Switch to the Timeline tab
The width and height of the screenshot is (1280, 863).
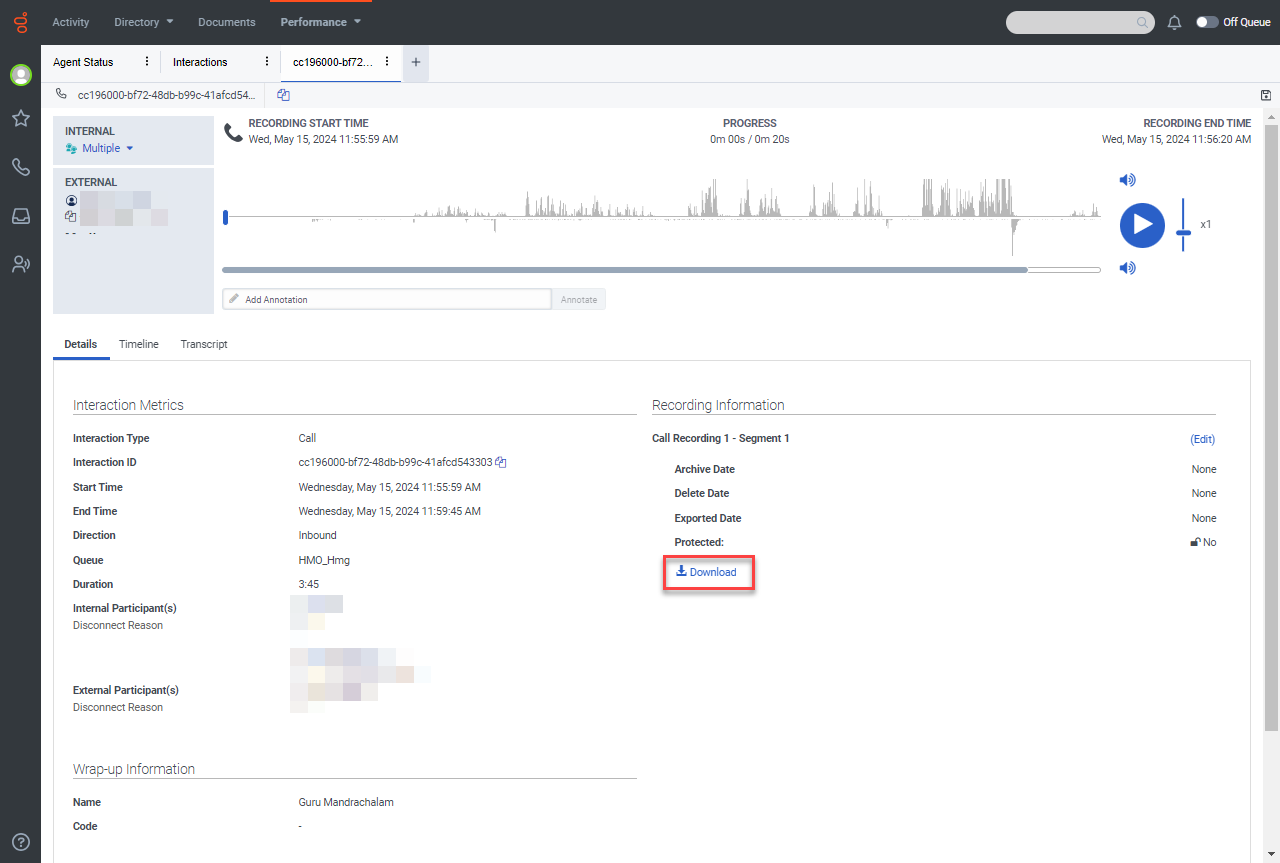point(139,344)
